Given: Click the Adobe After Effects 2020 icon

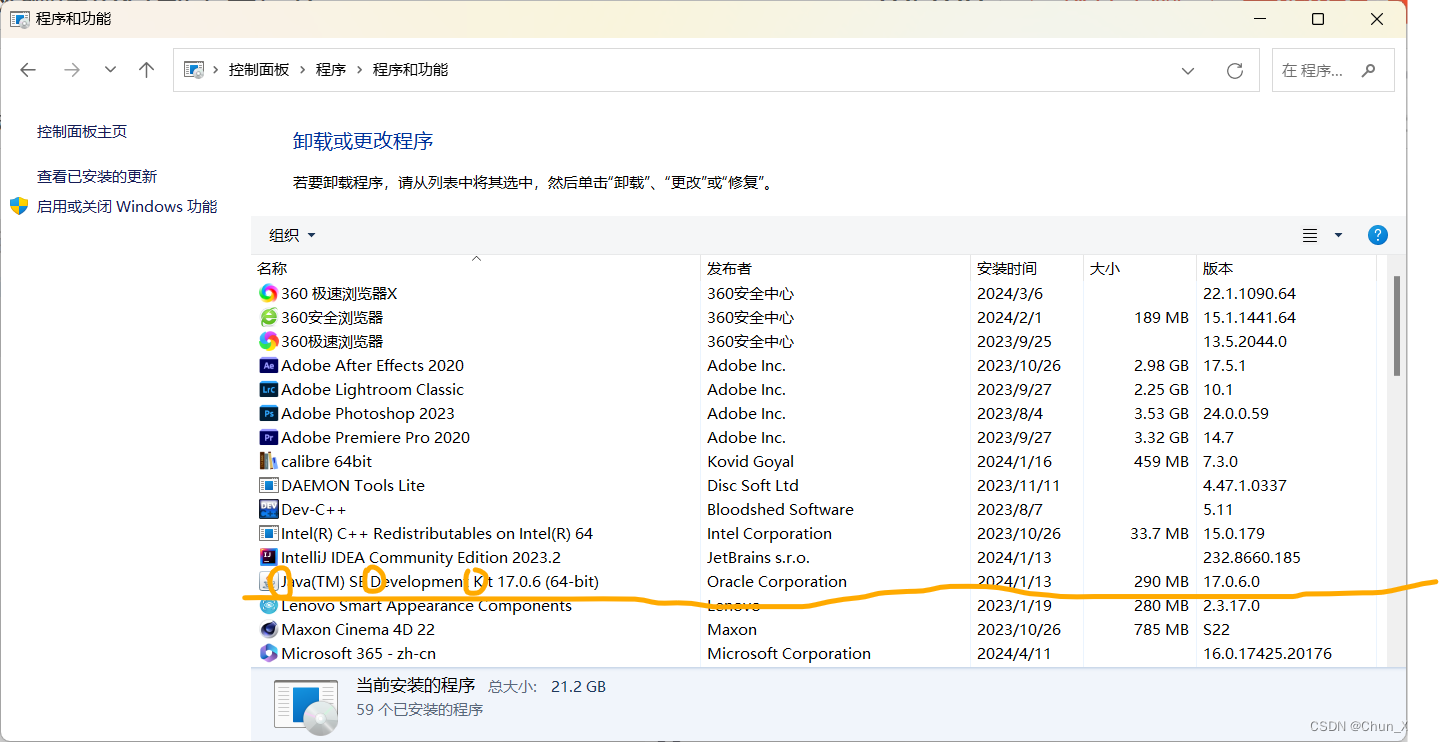Looking at the screenshot, I should coord(268,366).
